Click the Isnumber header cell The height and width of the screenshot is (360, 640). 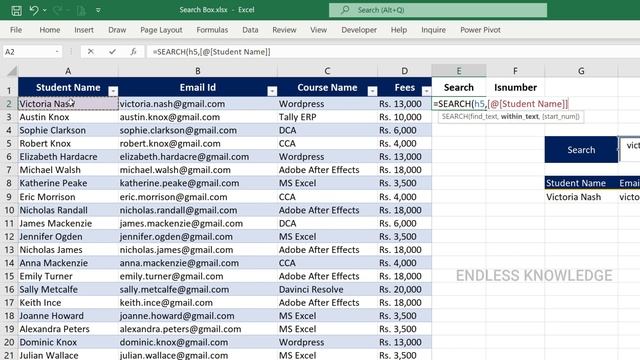(515, 87)
